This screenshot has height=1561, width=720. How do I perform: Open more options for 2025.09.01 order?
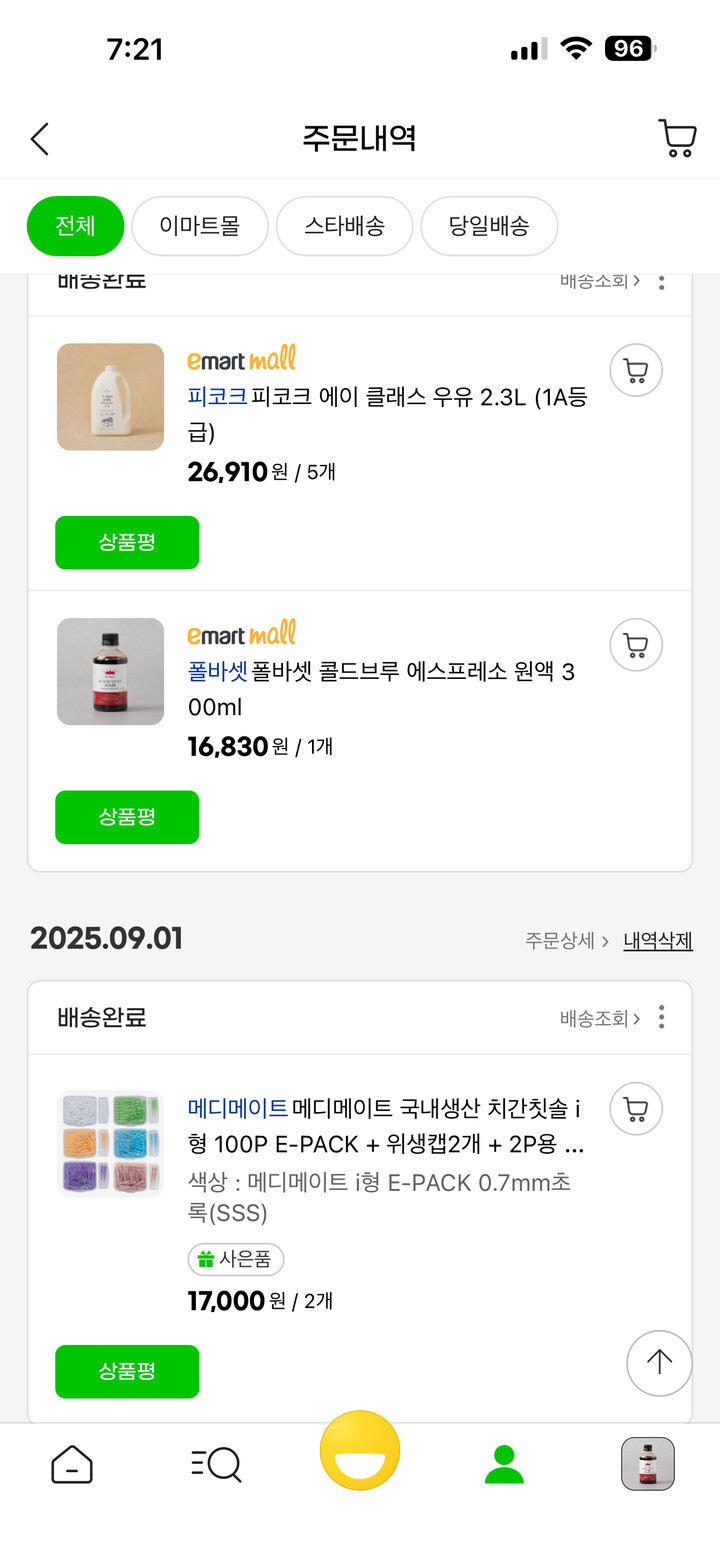[661, 1018]
